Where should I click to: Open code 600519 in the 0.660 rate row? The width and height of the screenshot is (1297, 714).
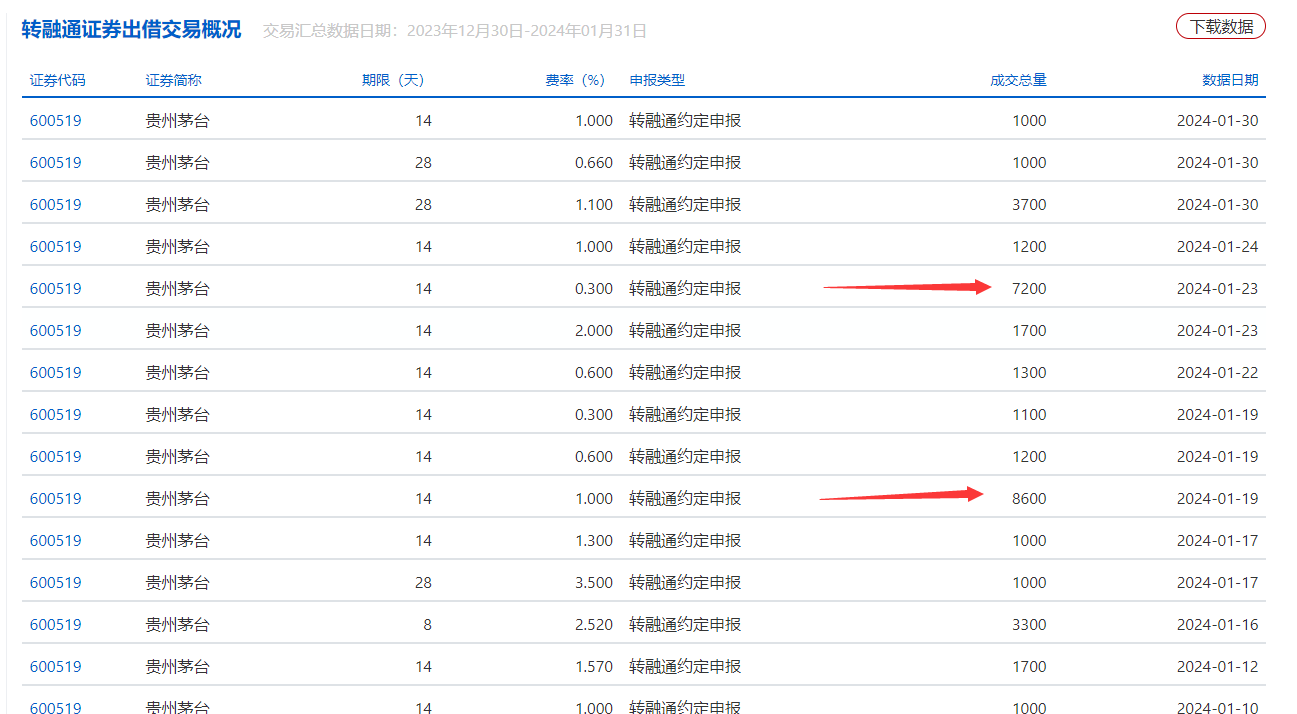coord(55,163)
